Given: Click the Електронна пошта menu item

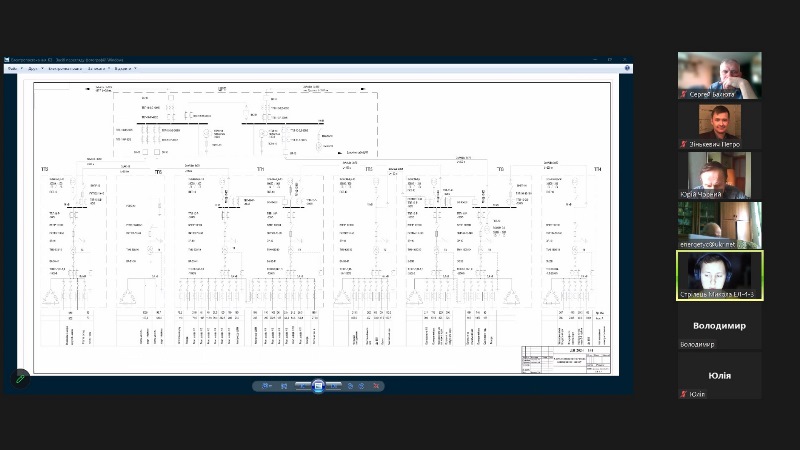Looking at the screenshot, I should pos(65,68).
